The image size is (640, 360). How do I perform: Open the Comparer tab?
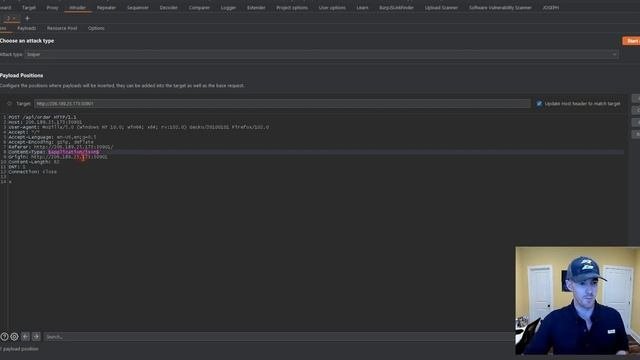[199, 7]
